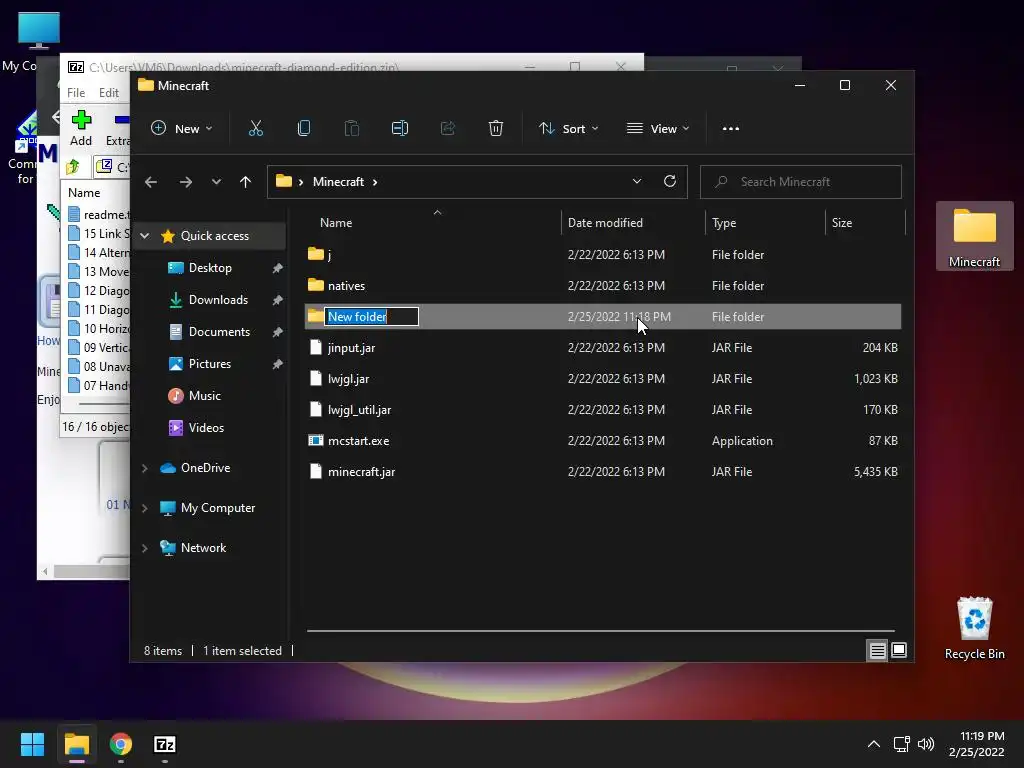Viewport: 1024px width, 768px height.
Task: Go to Downloads in Quick access
Action: (x=218, y=300)
